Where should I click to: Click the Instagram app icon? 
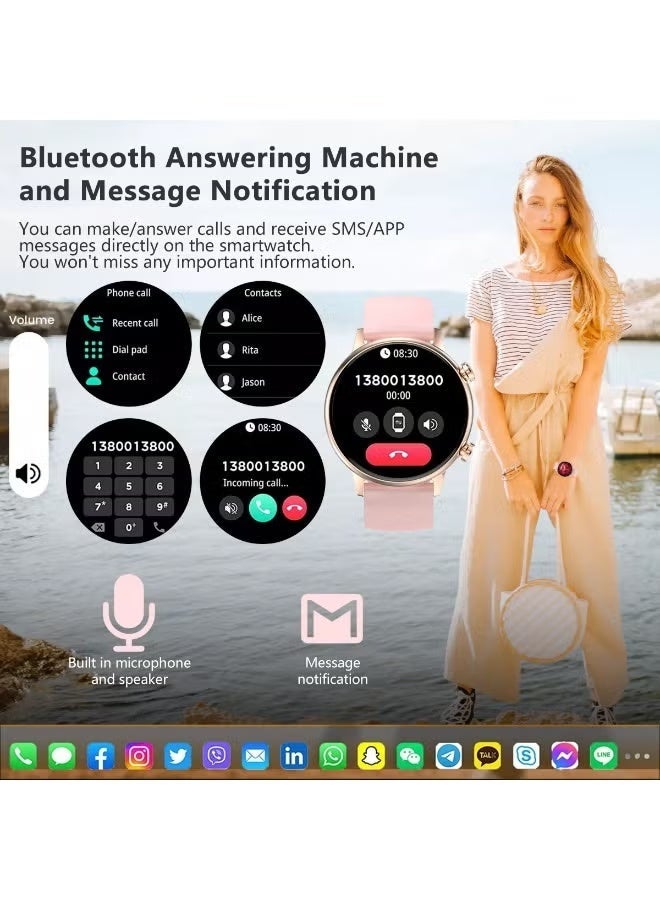139,756
